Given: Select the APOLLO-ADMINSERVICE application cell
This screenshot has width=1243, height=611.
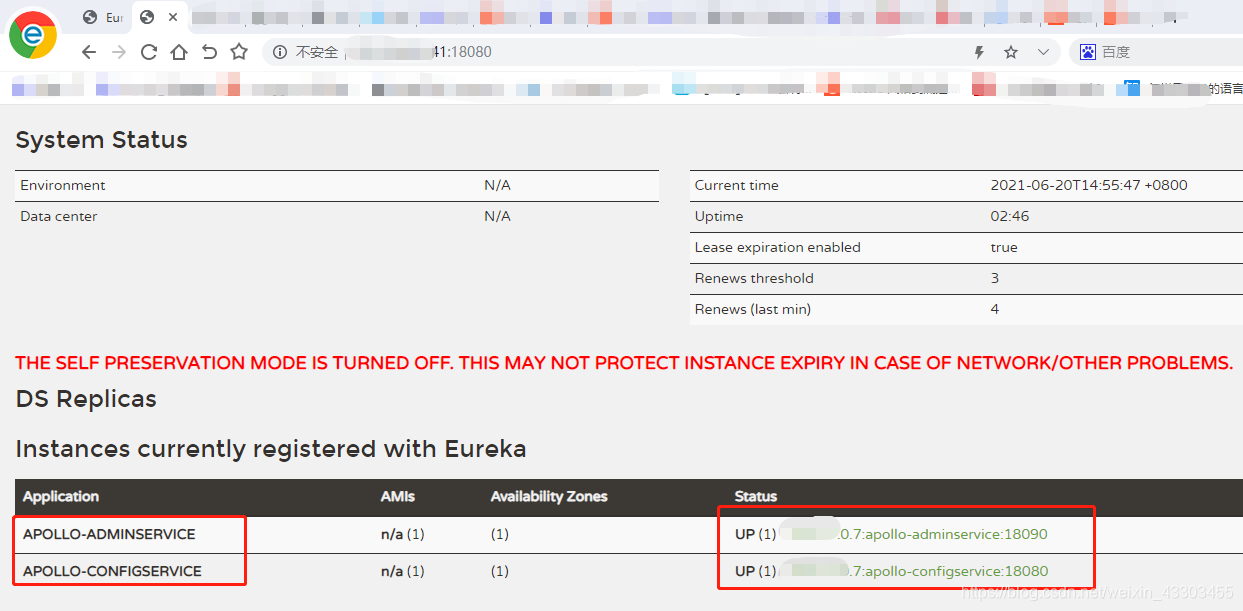Looking at the screenshot, I should tap(109, 534).
